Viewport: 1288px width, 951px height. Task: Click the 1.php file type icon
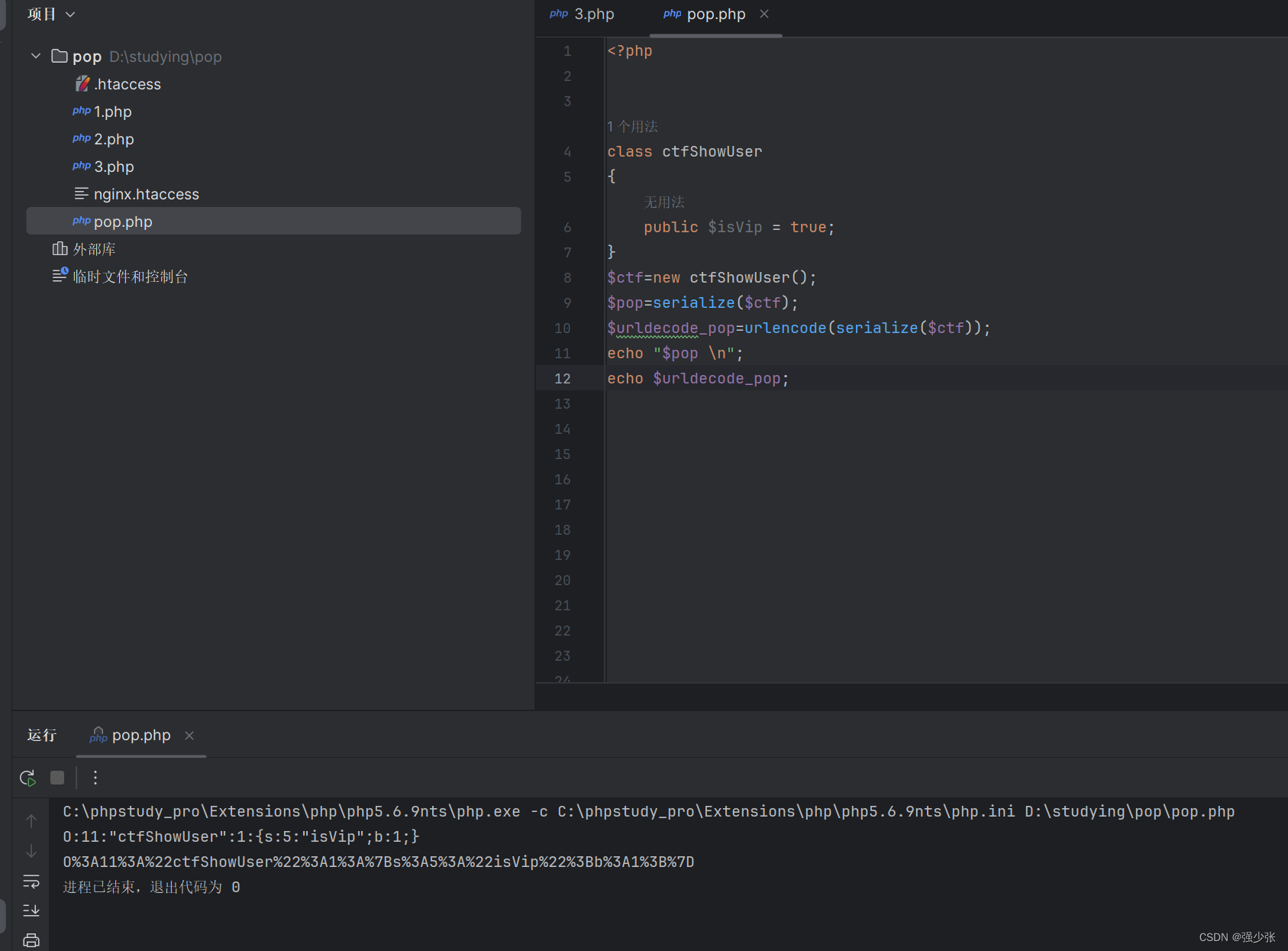[x=82, y=111]
